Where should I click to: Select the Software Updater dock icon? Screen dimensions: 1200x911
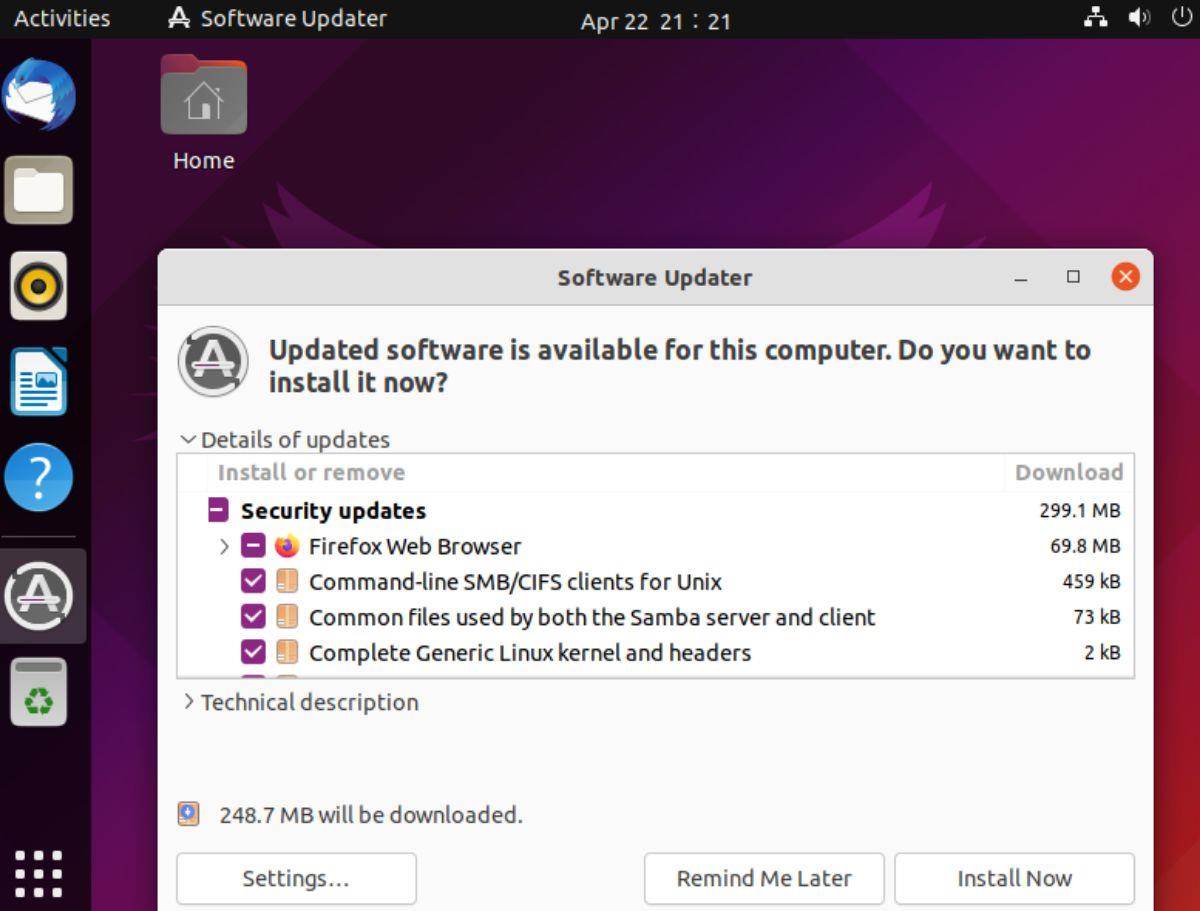pyautogui.click(x=40, y=595)
